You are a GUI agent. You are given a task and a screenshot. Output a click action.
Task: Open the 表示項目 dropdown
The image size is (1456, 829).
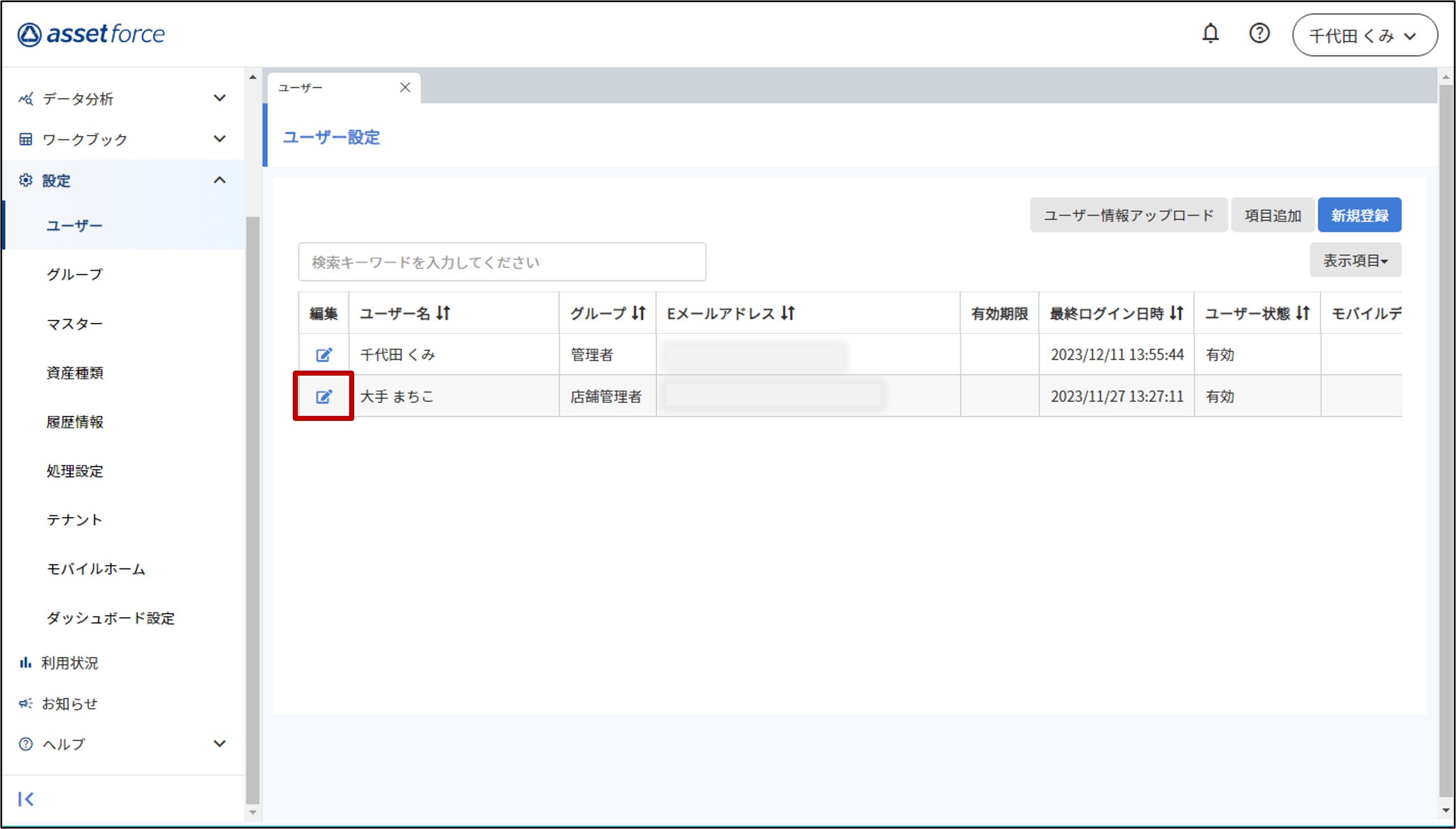(x=1355, y=260)
